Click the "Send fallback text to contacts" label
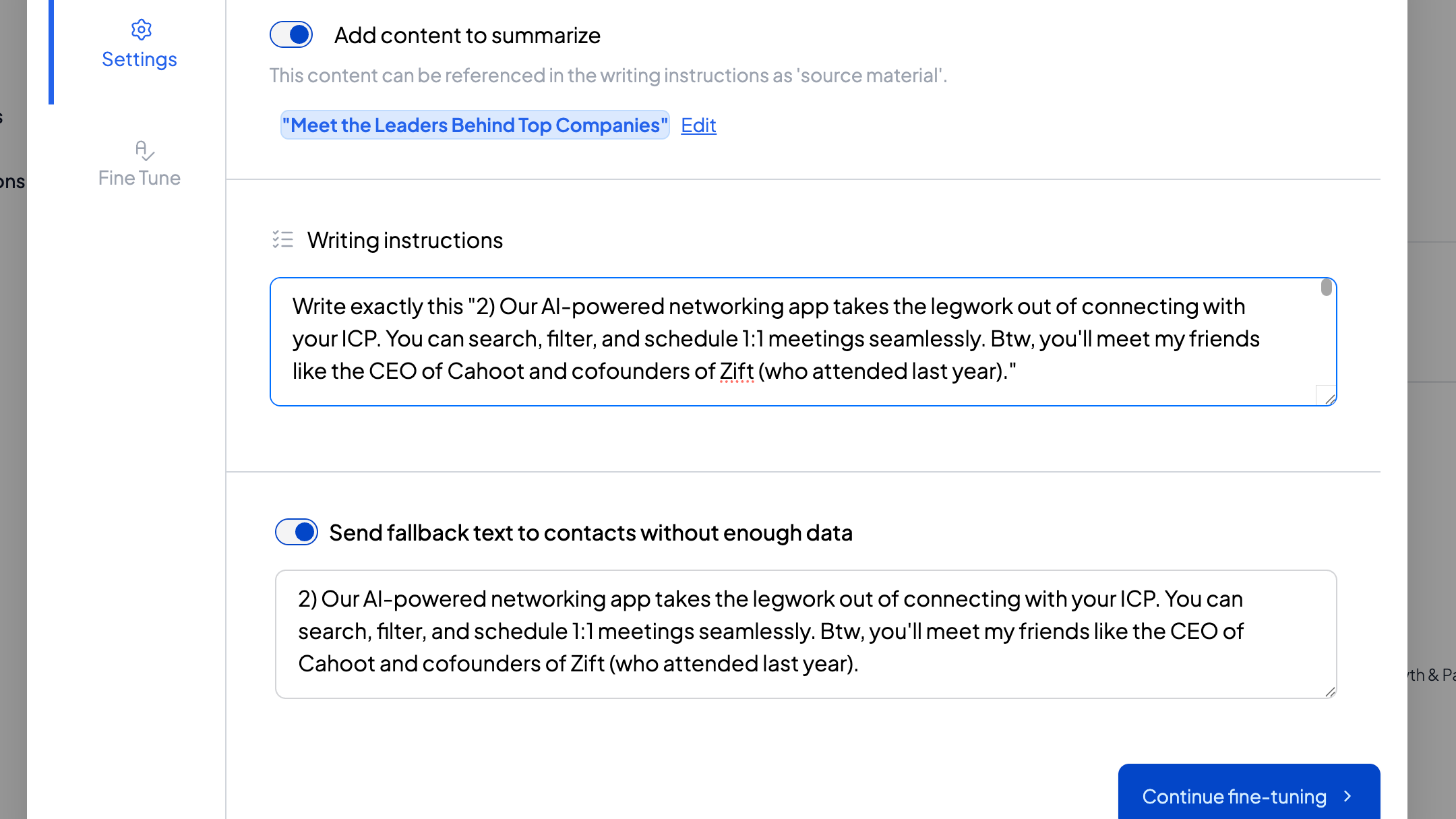The height and width of the screenshot is (819, 1456). [x=590, y=533]
